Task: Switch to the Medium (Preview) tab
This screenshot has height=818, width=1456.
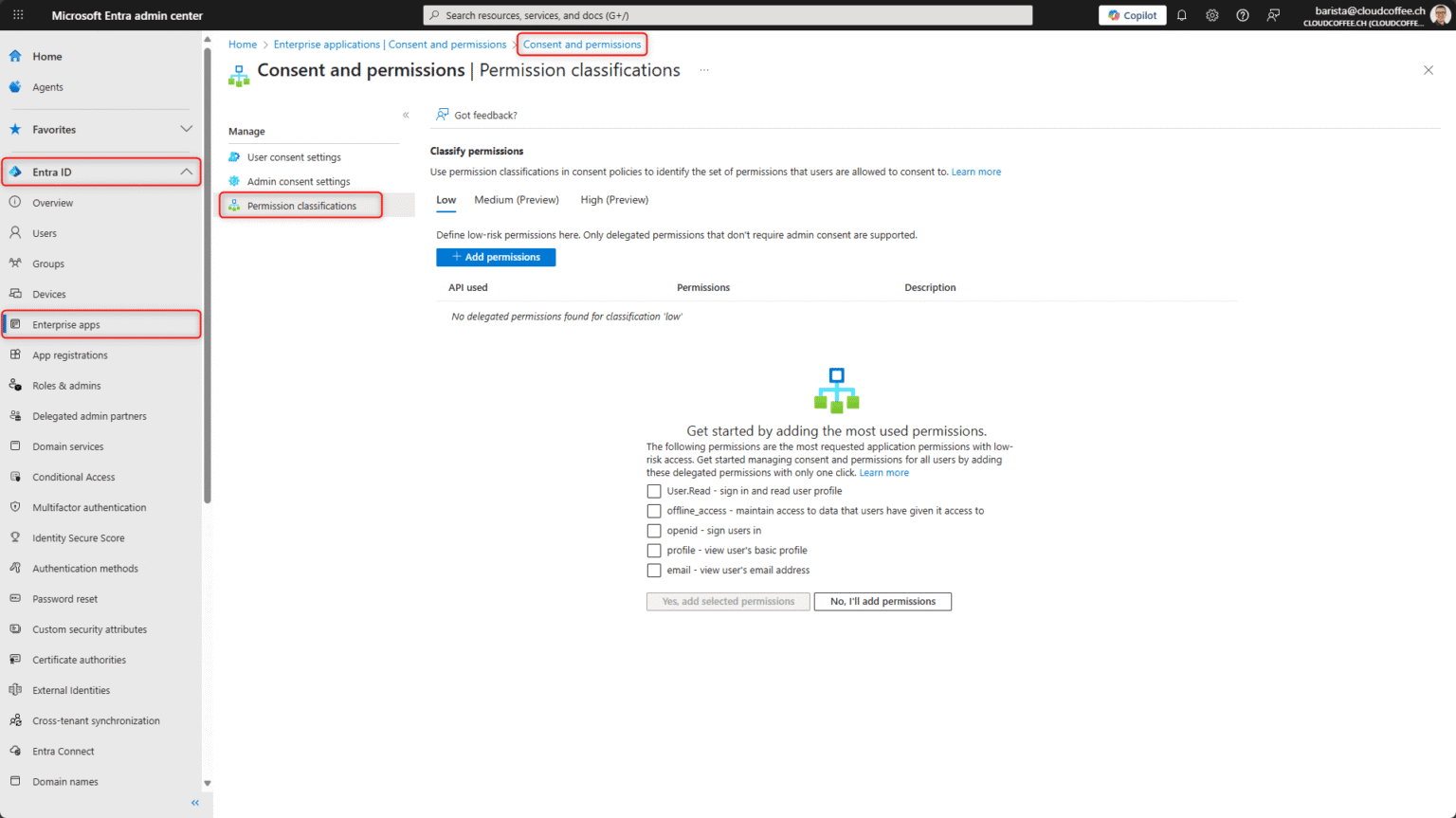Action: pos(516,200)
